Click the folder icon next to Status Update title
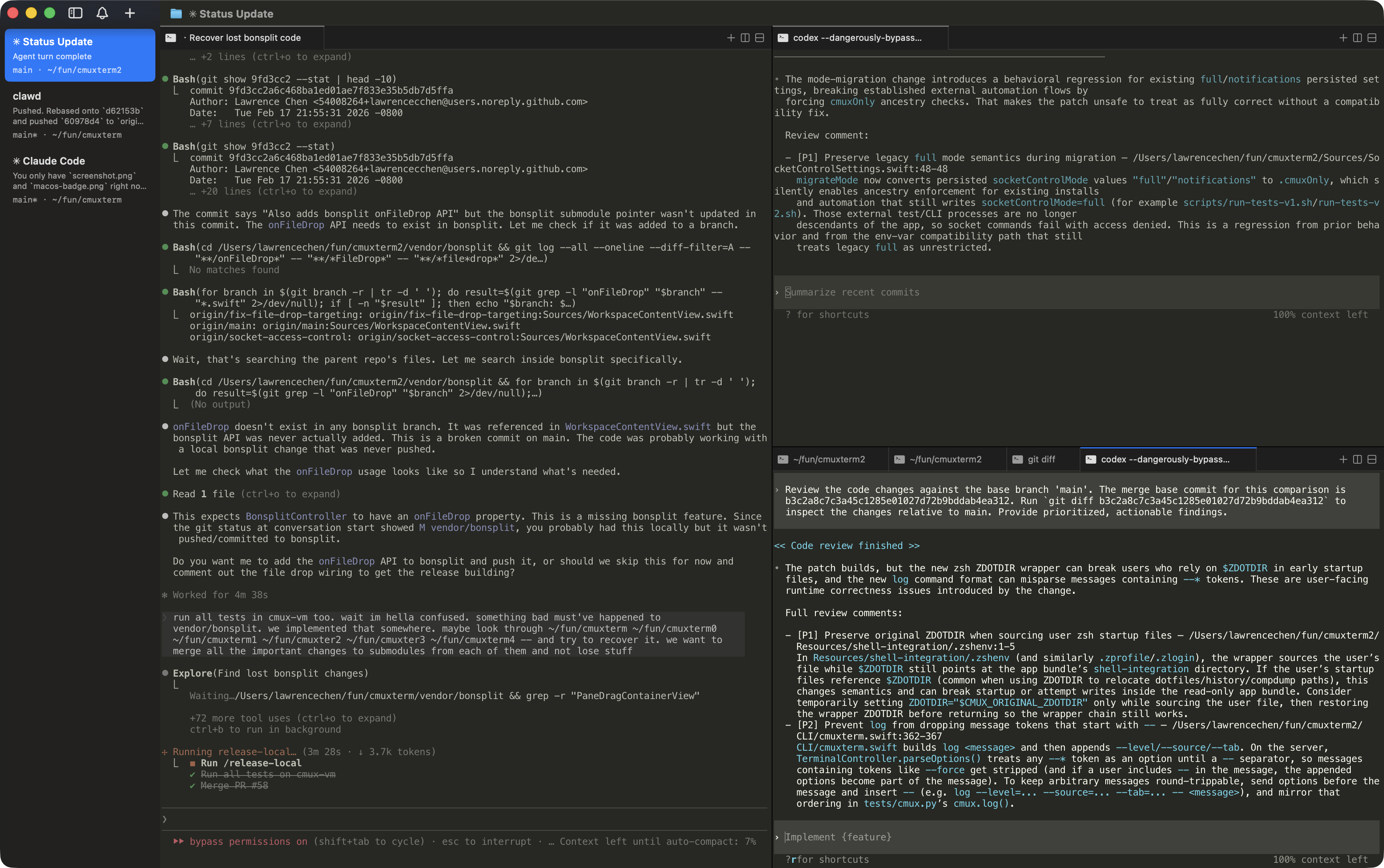1384x868 pixels. click(176, 13)
